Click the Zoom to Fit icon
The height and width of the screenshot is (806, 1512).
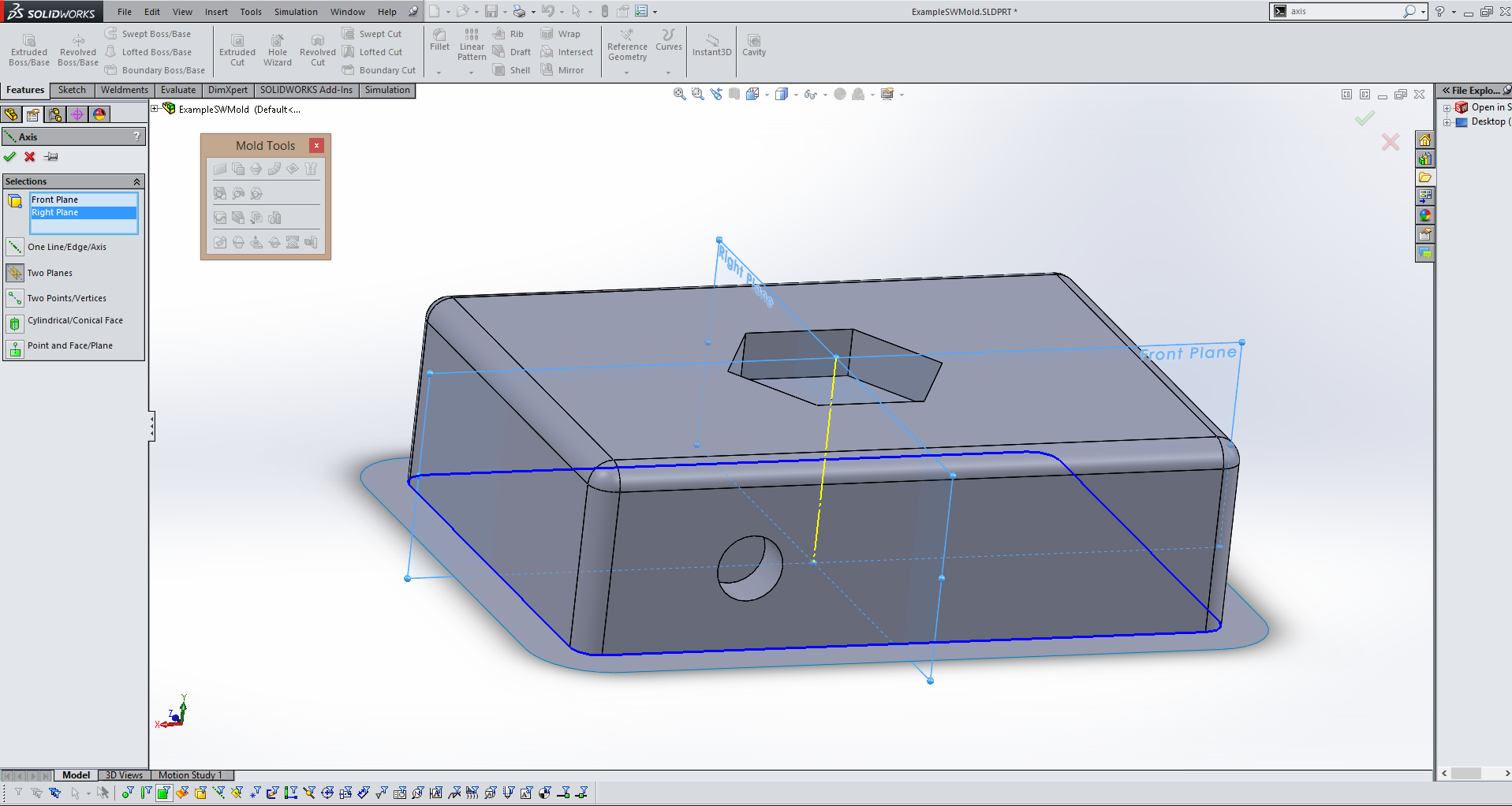pyautogui.click(x=679, y=95)
